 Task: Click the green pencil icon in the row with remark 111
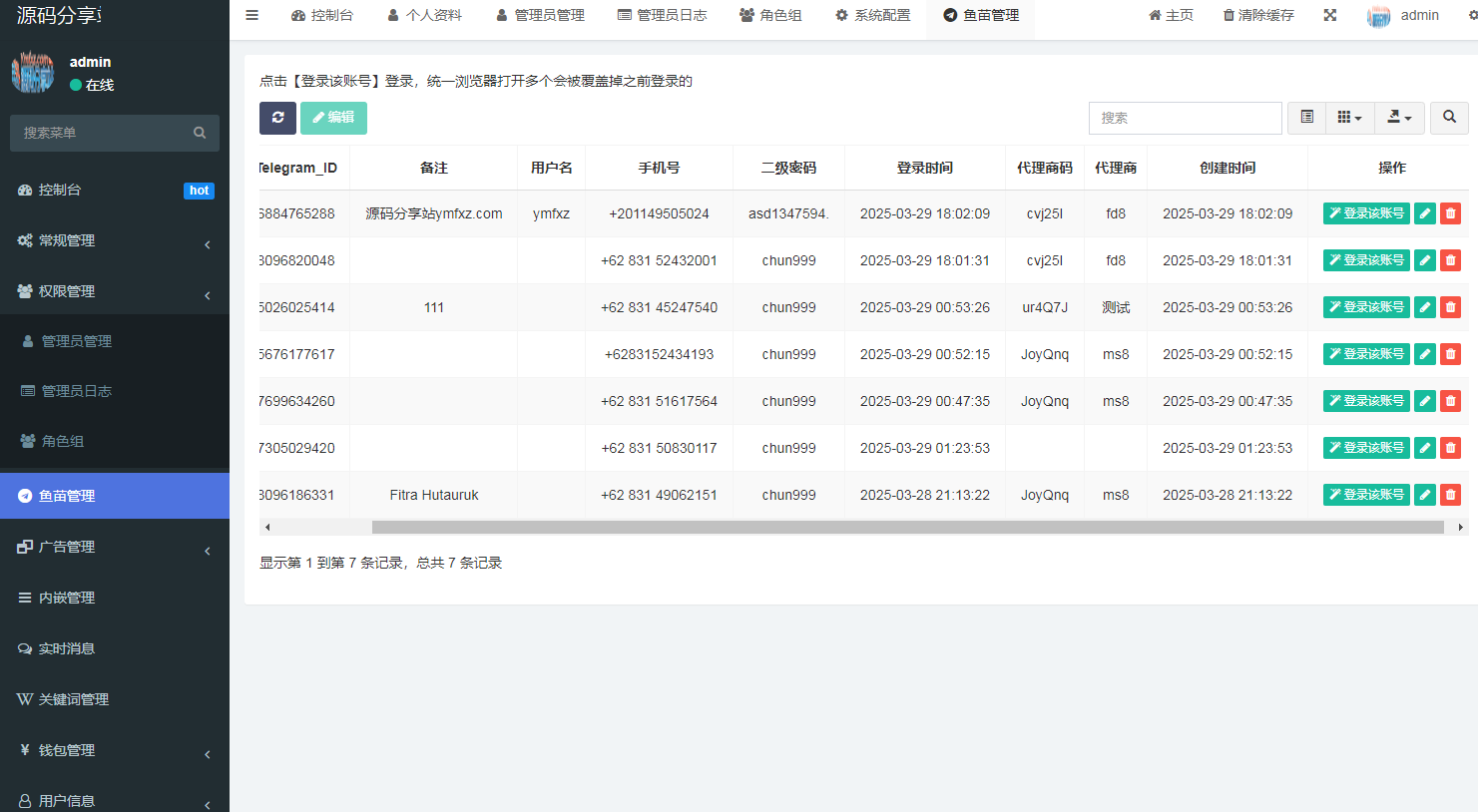(1425, 307)
